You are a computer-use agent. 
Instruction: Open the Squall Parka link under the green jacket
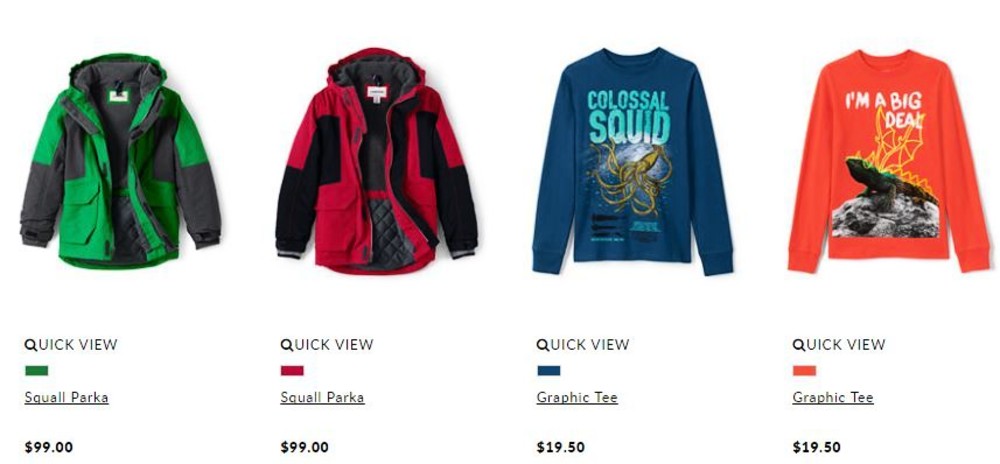coord(66,398)
